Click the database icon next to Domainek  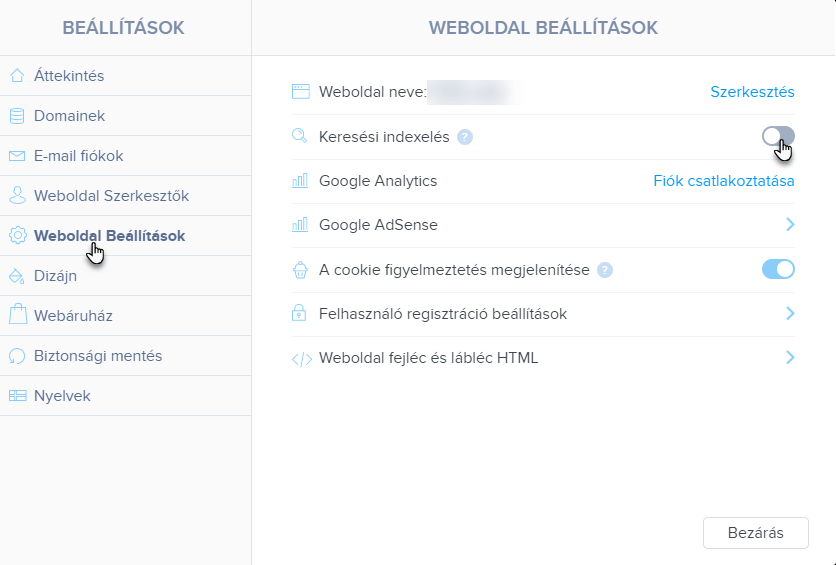pos(17,116)
